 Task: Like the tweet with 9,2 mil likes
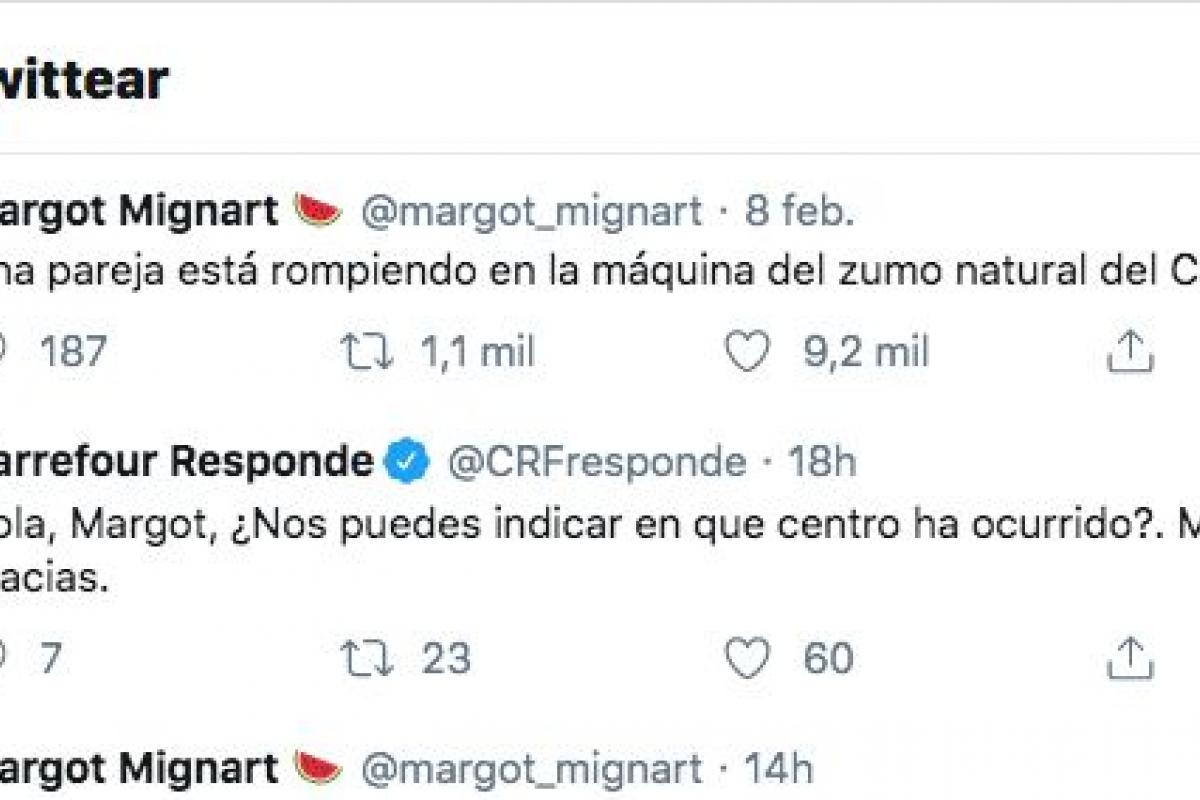coord(747,352)
